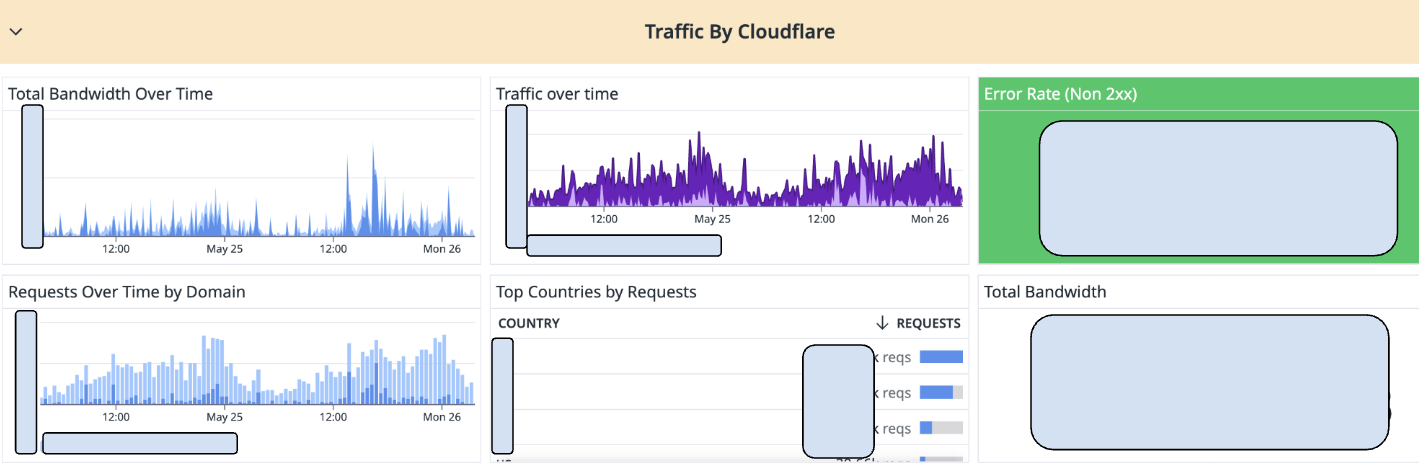Image resolution: width=1419 pixels, height=465 pixels.
Task: Click Mon 26 label in Traffic over time
Action: click(x=929, y=219)
